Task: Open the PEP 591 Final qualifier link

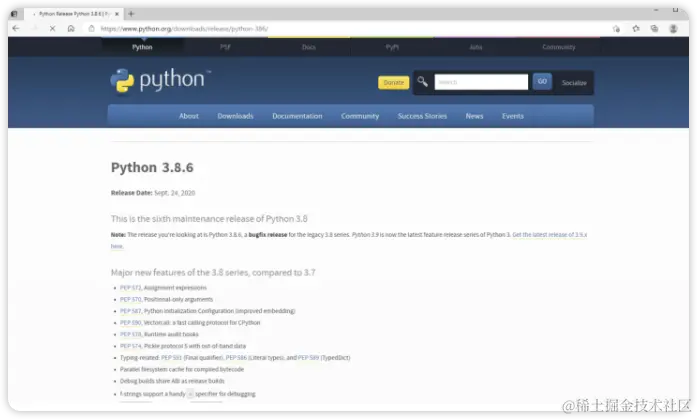Action: (171, 358)
